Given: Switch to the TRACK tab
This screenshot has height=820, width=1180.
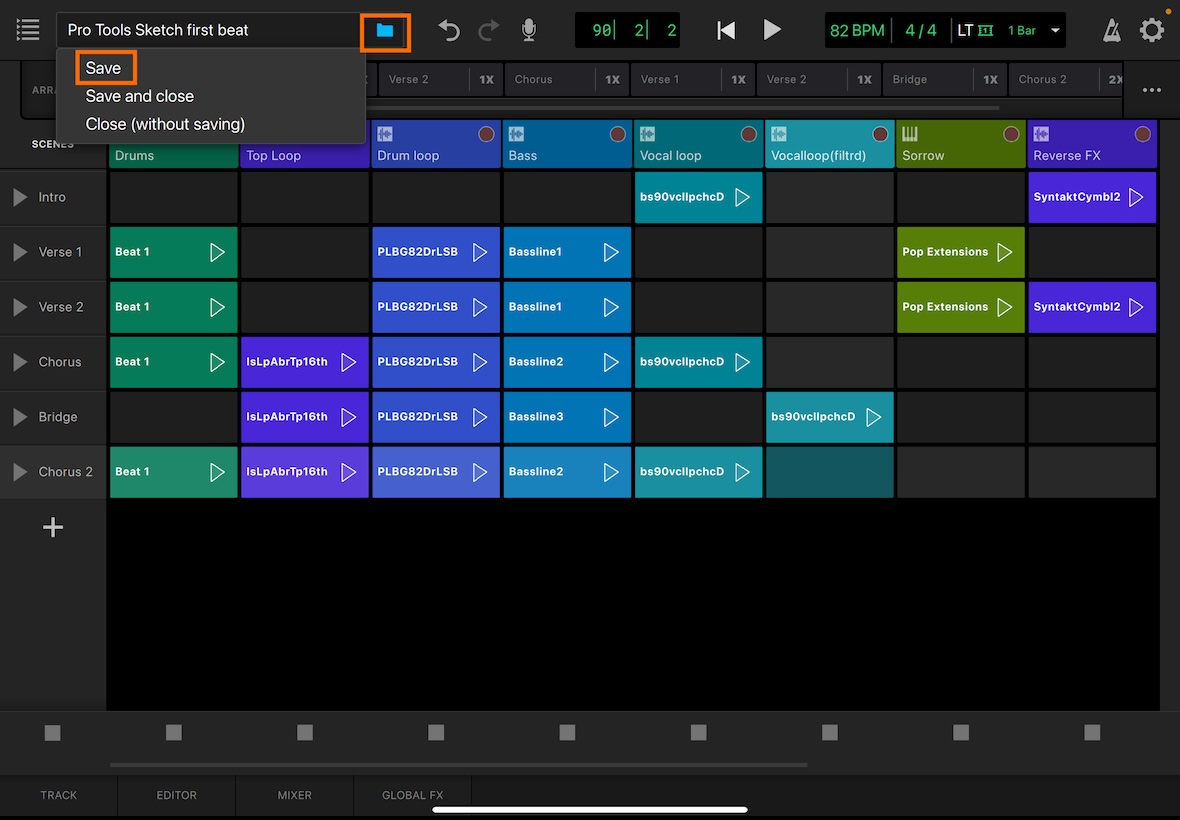Looking at the screenshot, I should 59,795.
